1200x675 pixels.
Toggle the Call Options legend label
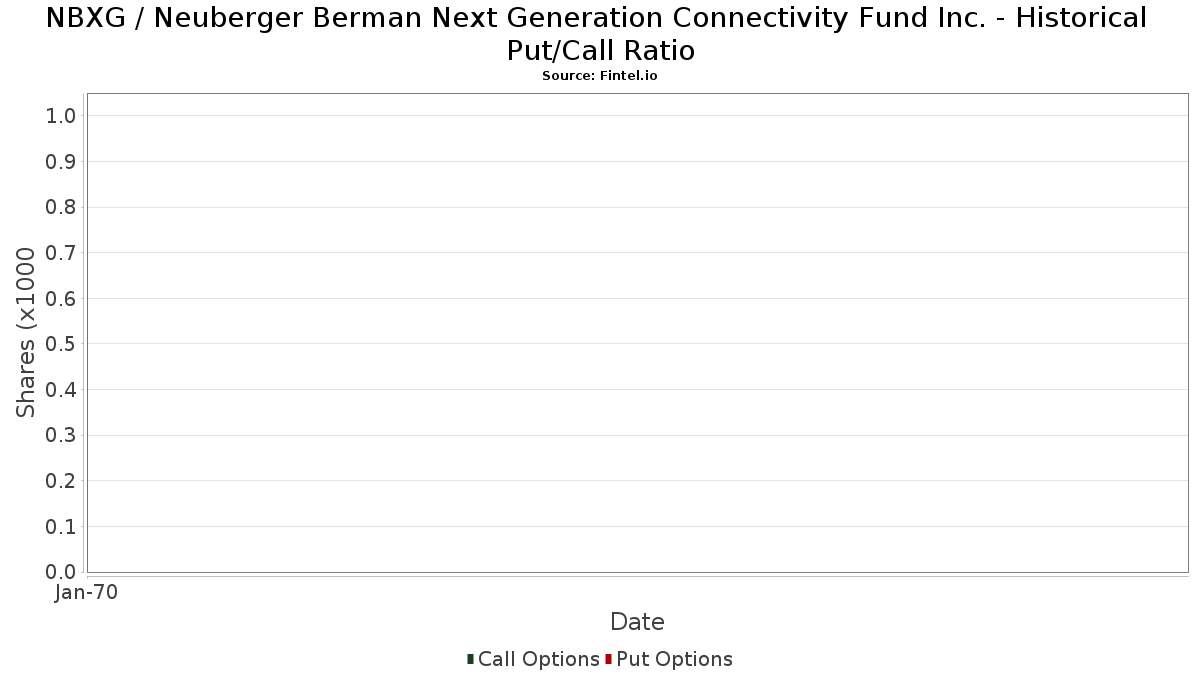pyautogui.click(x=539, y=659)
